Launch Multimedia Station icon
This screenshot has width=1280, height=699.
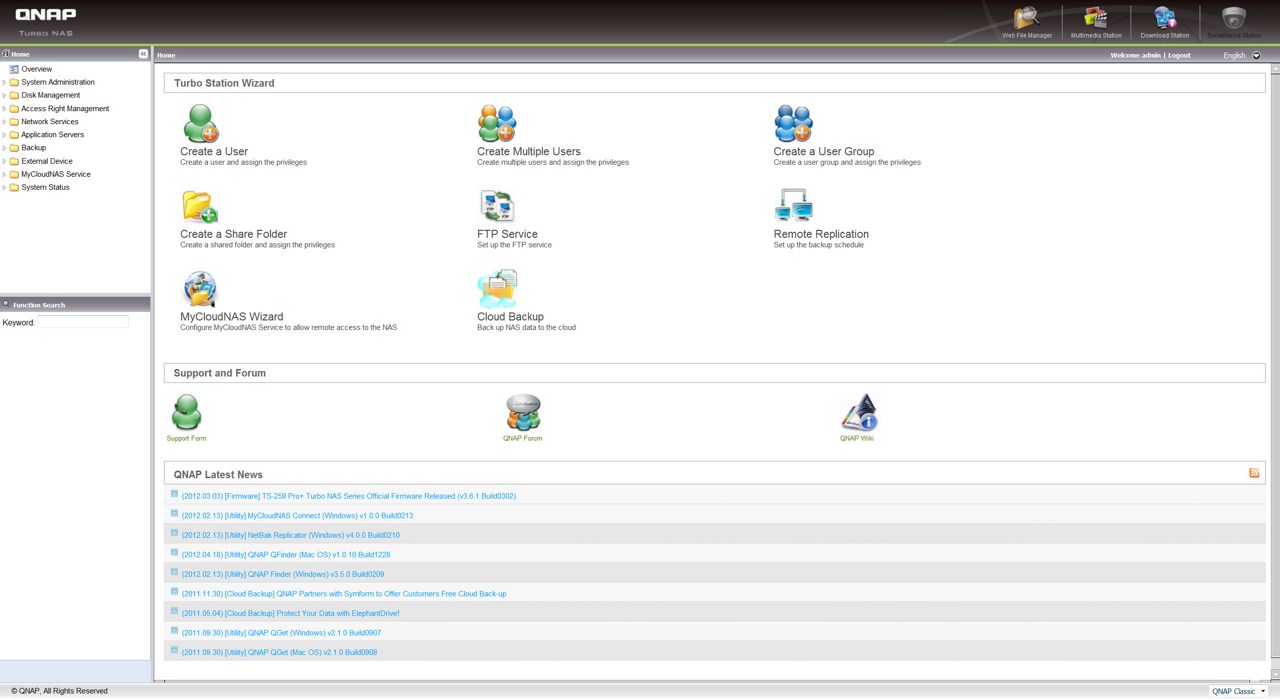click(1096, 18)
